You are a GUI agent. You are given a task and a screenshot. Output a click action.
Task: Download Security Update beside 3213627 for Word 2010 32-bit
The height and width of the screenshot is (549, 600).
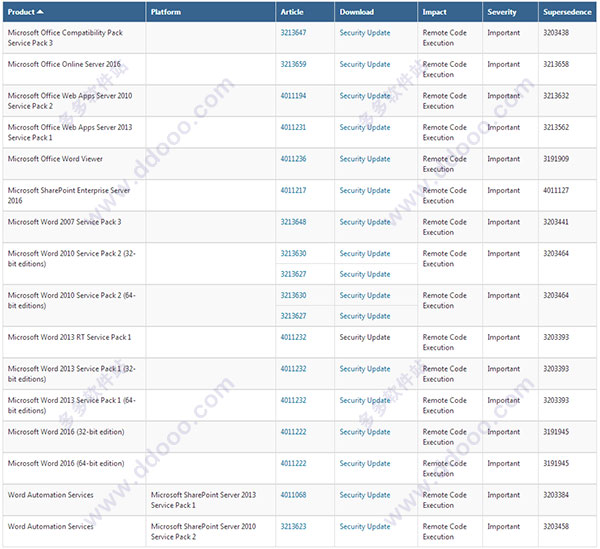click(365, 274)
